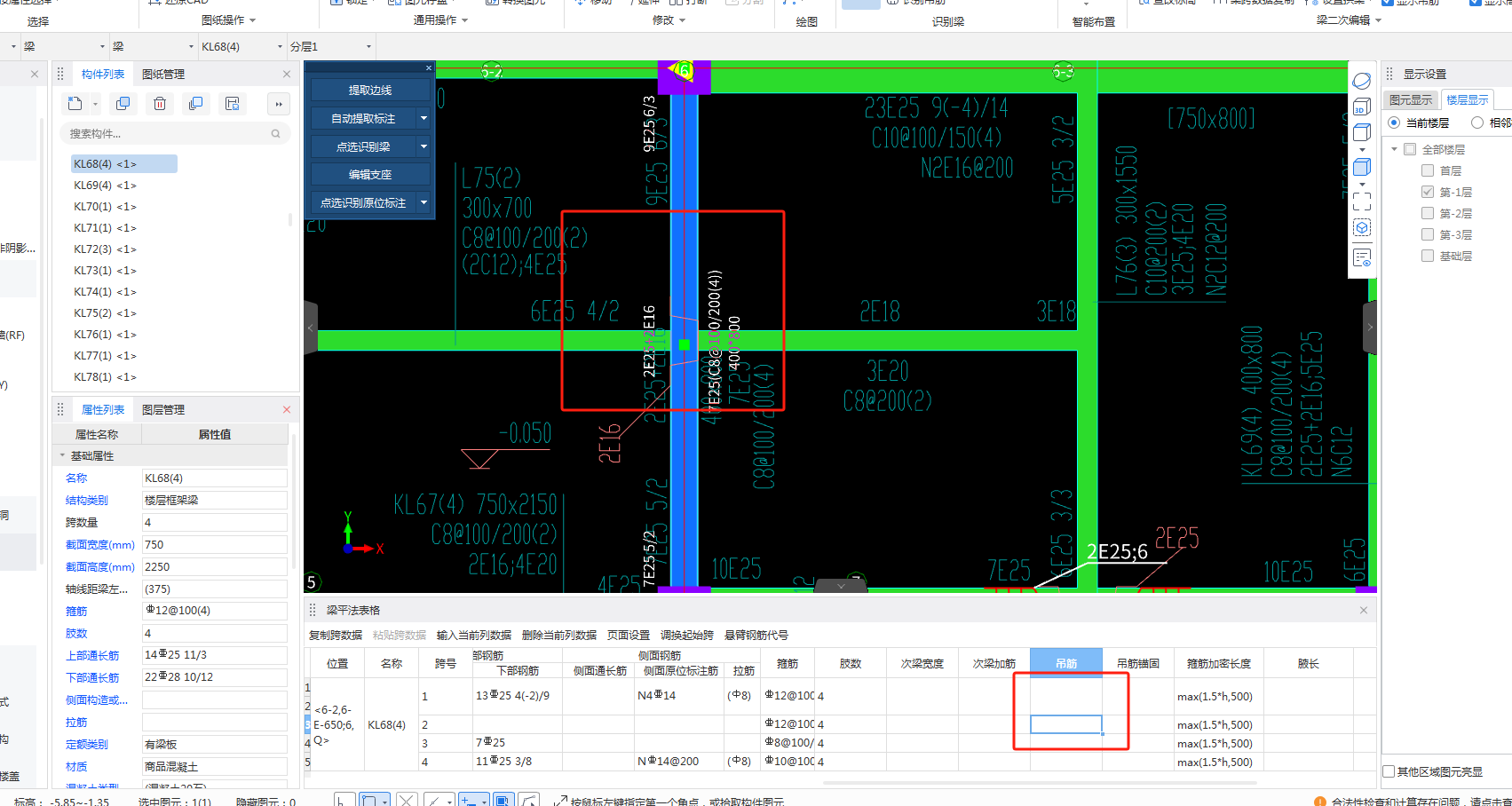Click the dashed fullscreen extent icon
This screenshot has width=1512, height=806.
point(1362,201)
